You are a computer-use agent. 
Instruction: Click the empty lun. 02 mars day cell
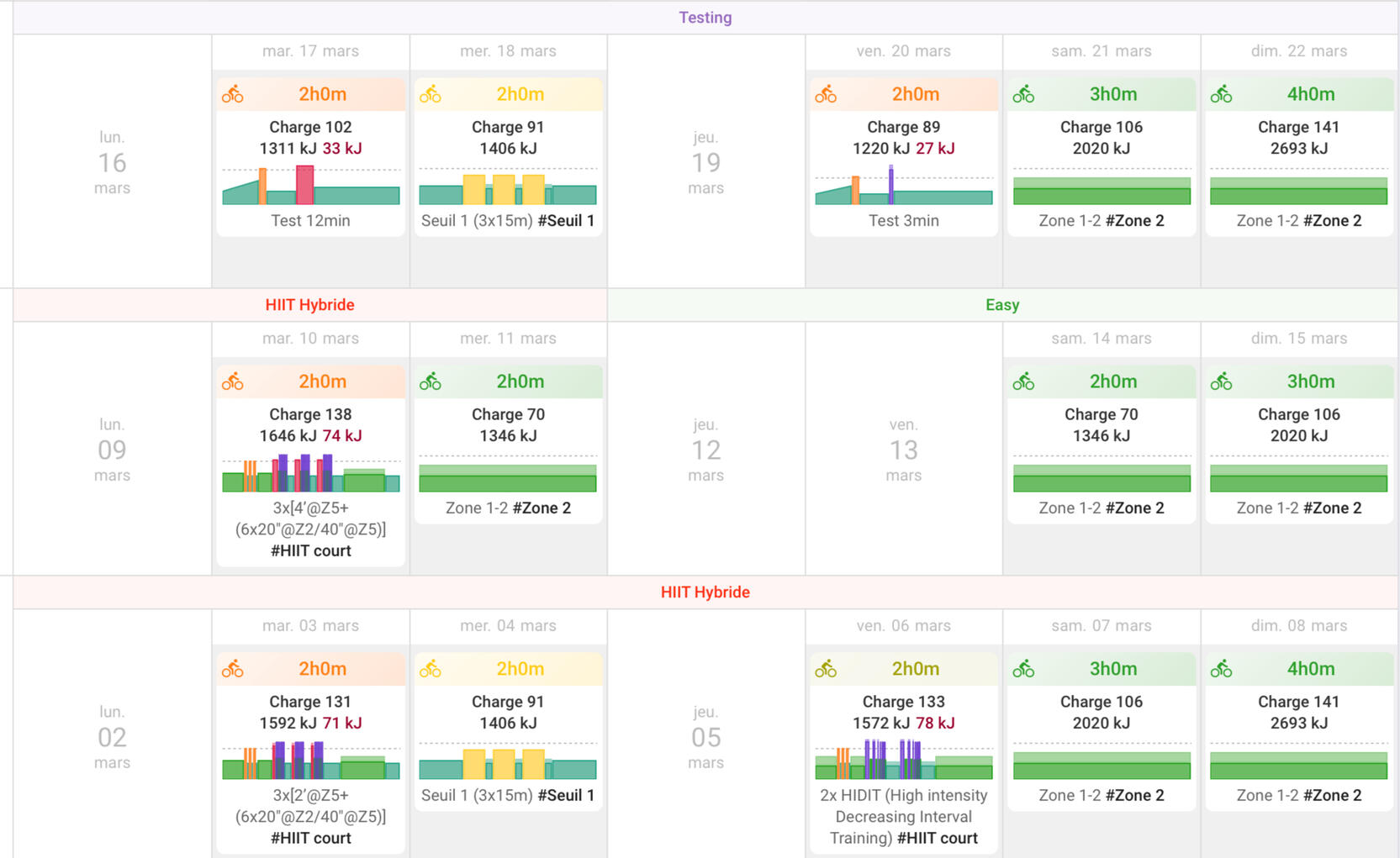click(x=112, y=734)
